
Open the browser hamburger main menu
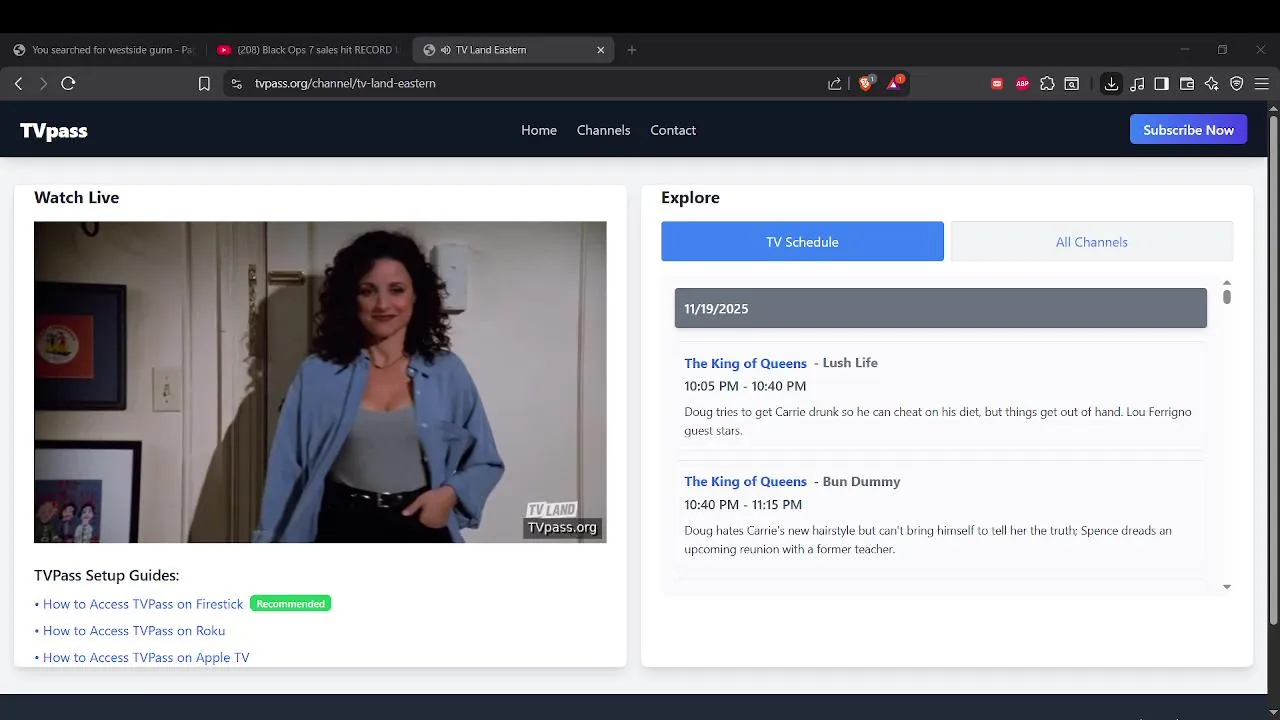[1262, 84]
